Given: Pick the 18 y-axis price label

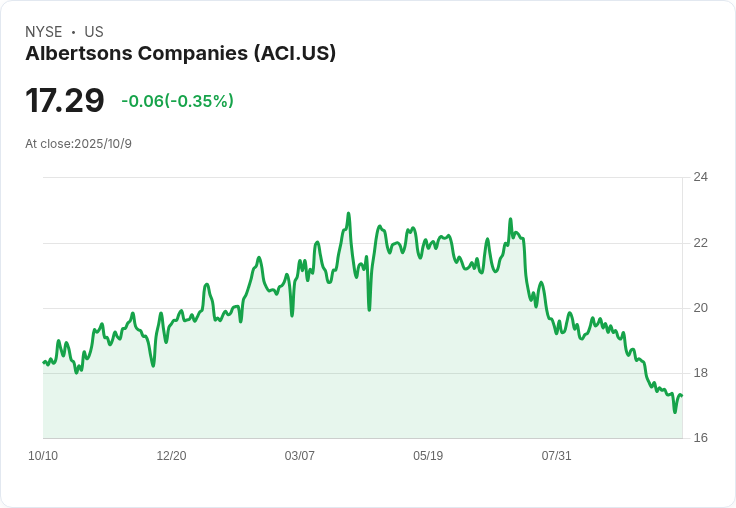Looking at the screenshot, I should click(x=700, y=373).
